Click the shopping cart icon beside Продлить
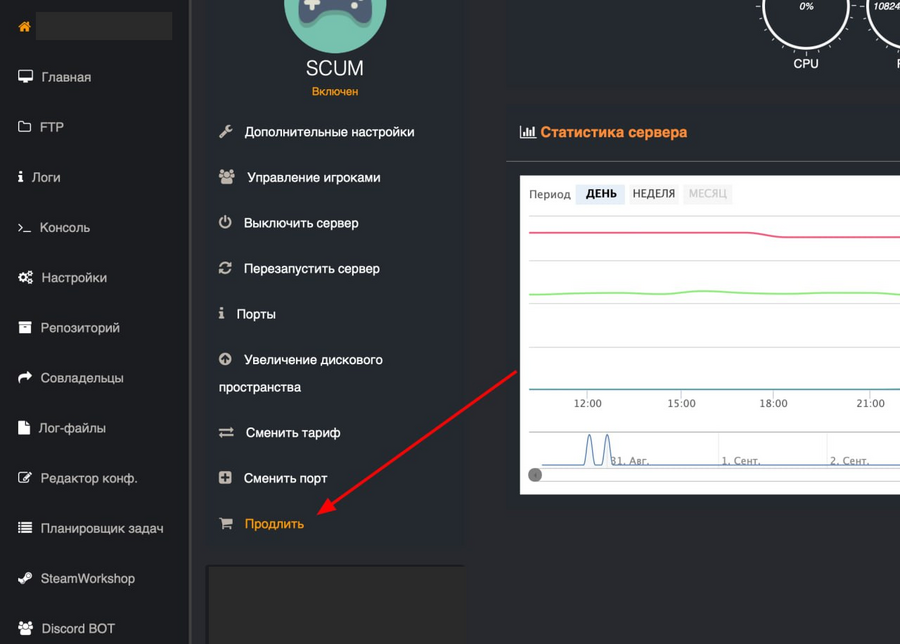This screenshot has height=644, width=900. coord(226,523)
